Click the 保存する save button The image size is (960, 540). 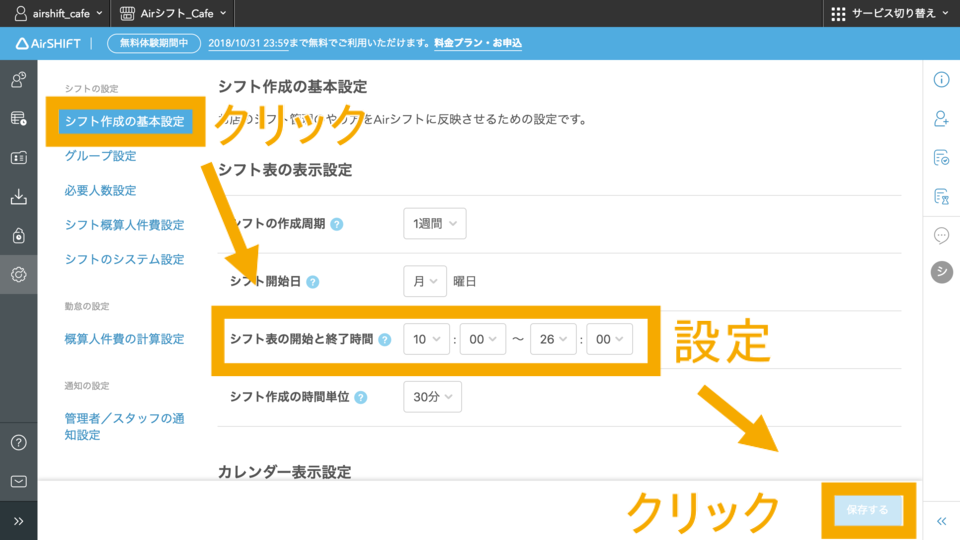point(868,510)
